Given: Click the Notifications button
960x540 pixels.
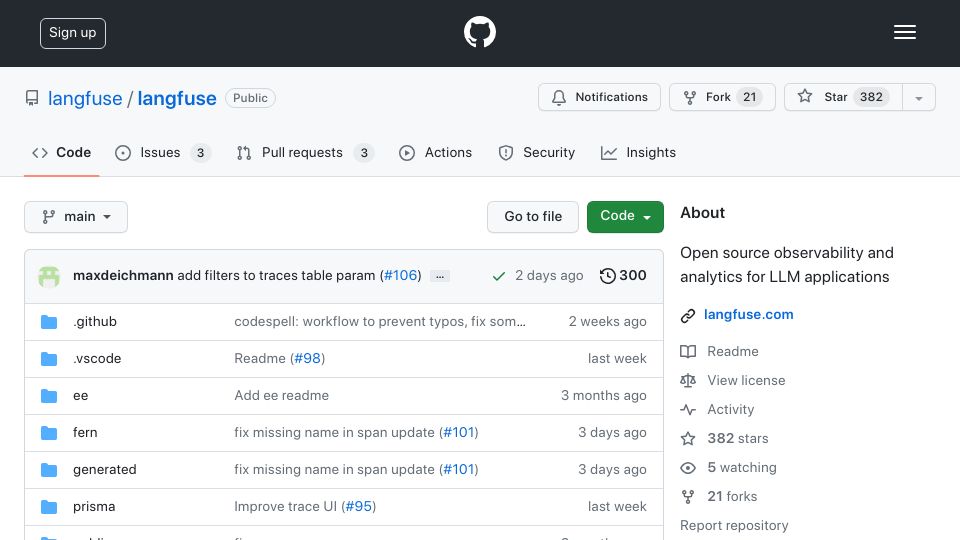Looking at the screenshot, I should point(599,97).
